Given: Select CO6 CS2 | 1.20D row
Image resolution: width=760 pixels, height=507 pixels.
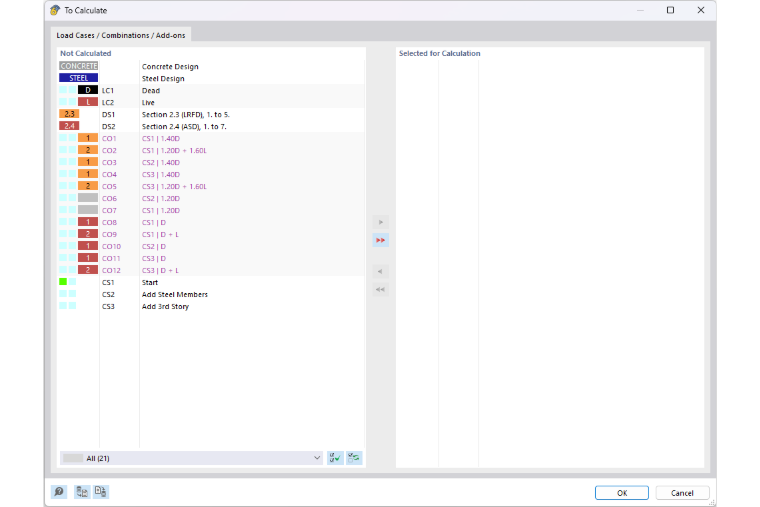Looking at the screenshot, I should click(211, 198).
